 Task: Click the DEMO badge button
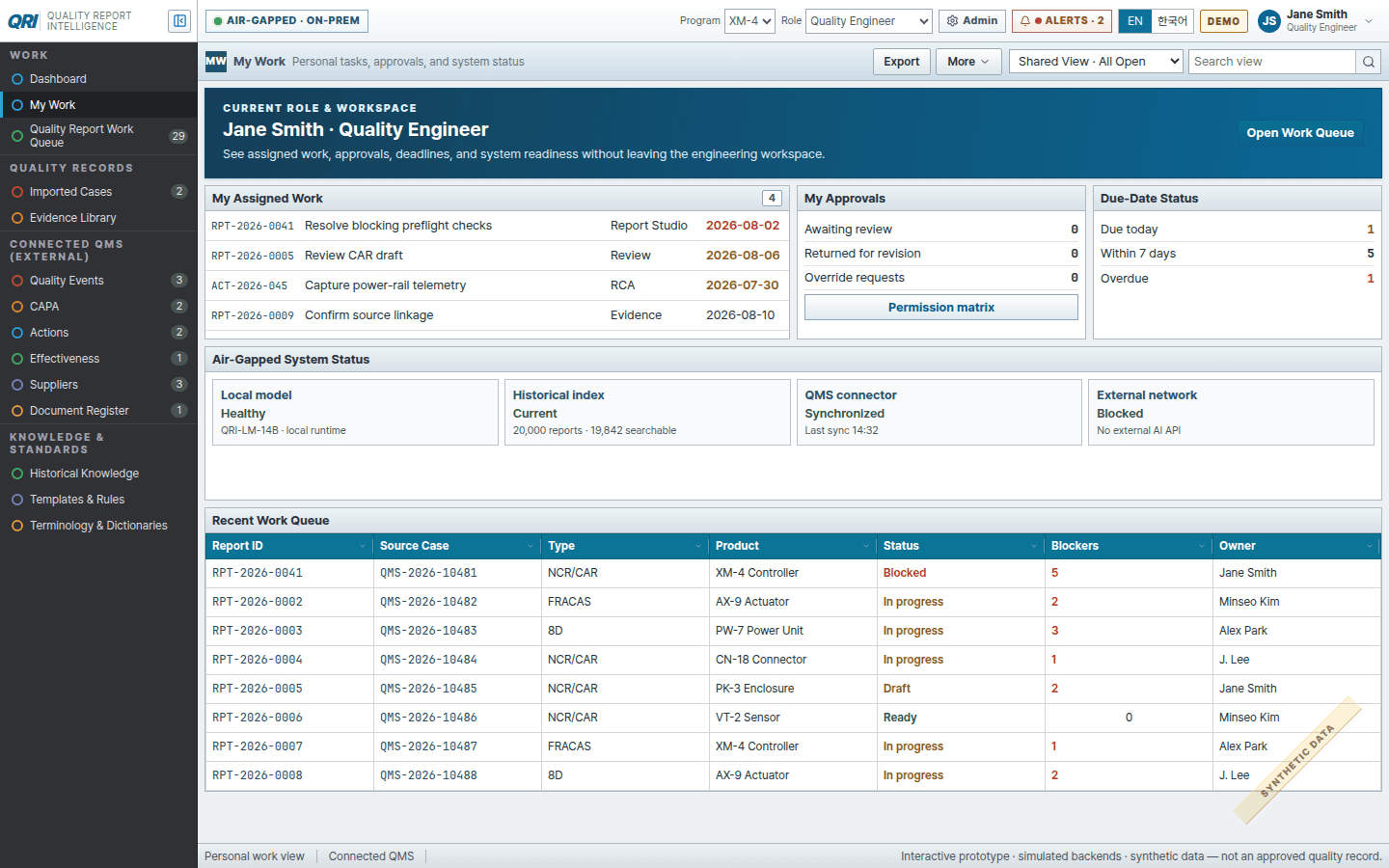point(1224,21)
